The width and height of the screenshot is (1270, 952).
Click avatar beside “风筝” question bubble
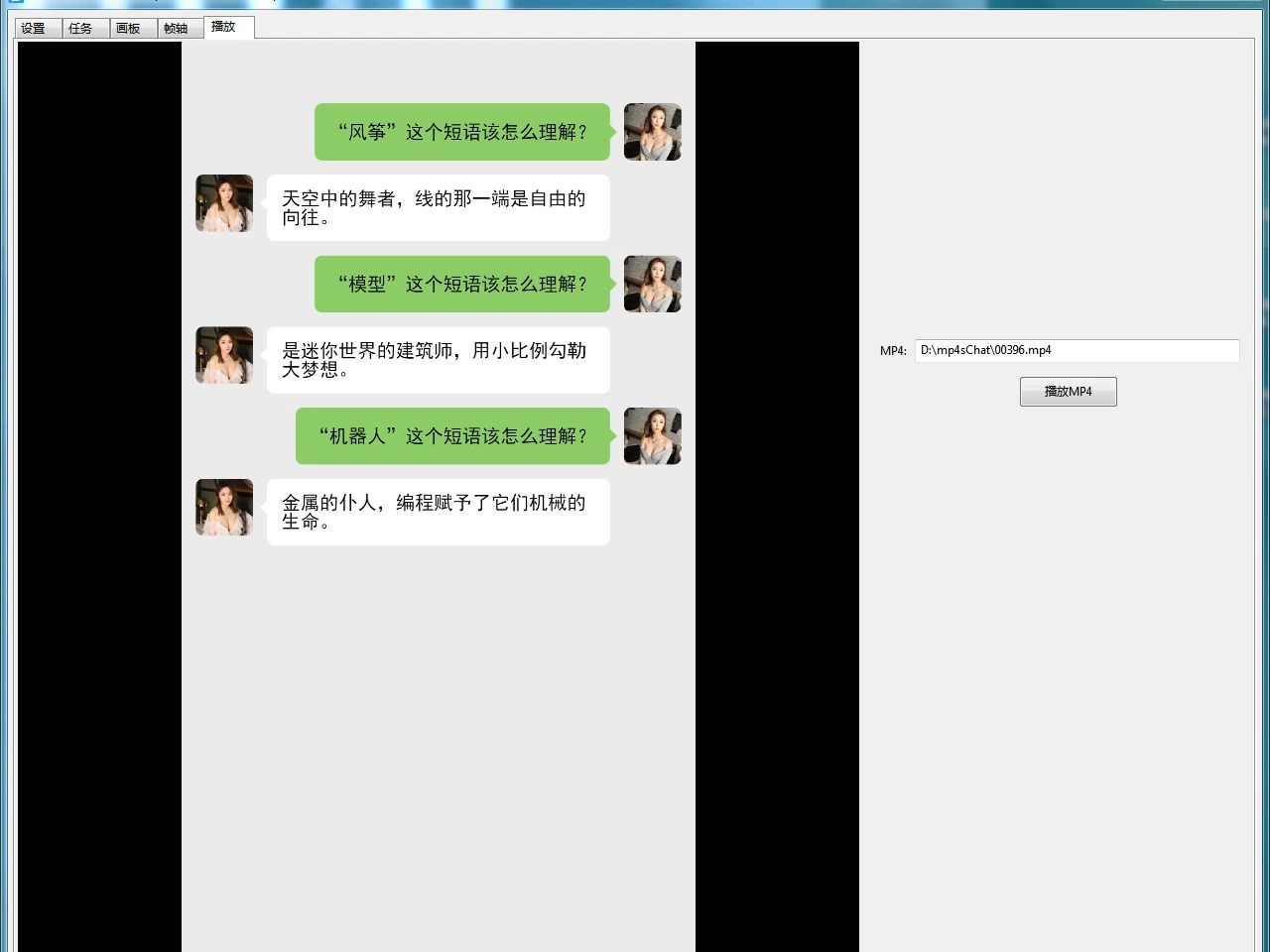click(x=652, y=132)
